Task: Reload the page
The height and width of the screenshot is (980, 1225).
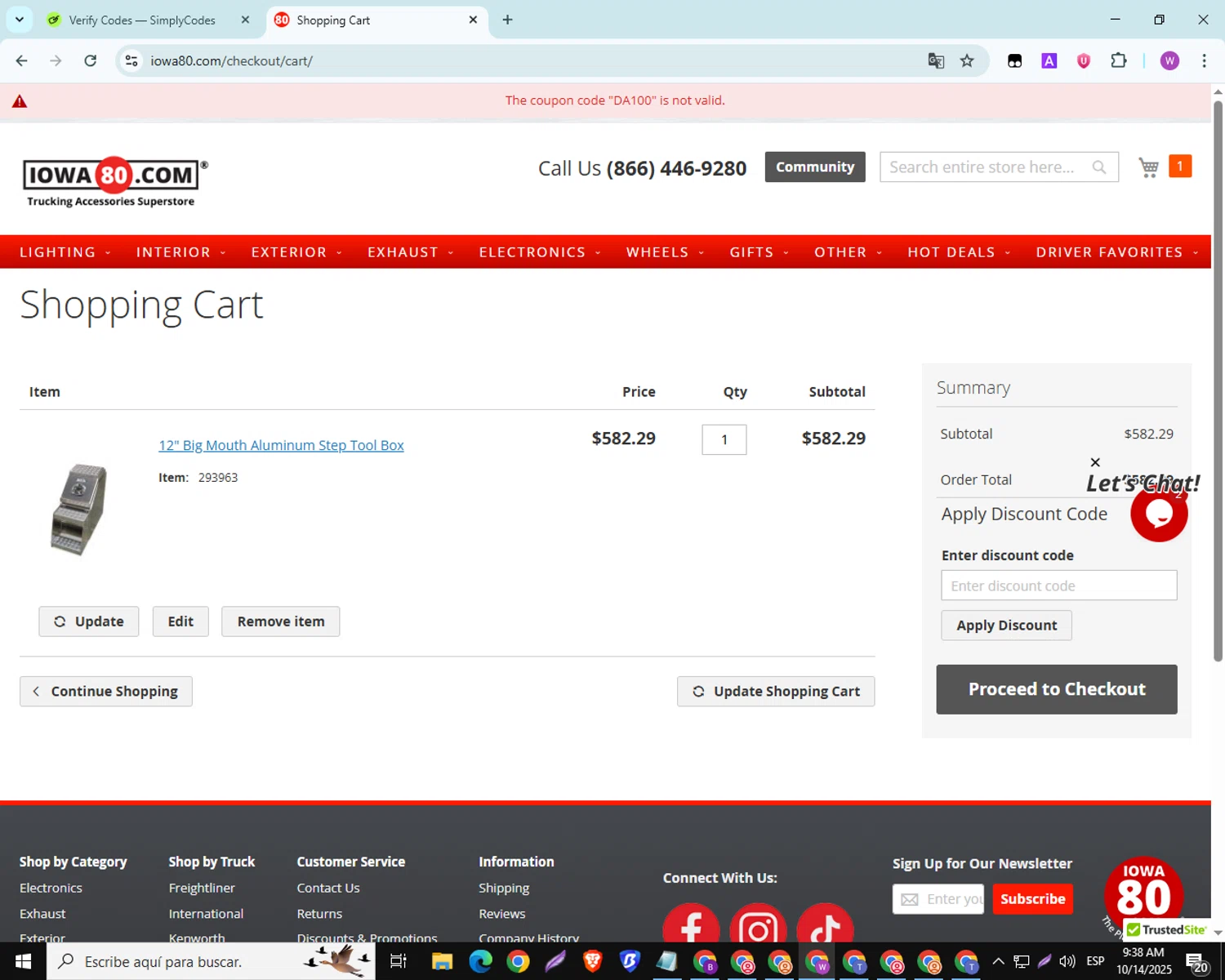Action: coord(91,60)
